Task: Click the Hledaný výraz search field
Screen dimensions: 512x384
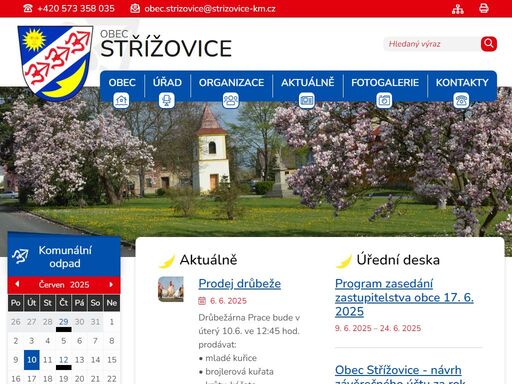Action: point(432,44)
